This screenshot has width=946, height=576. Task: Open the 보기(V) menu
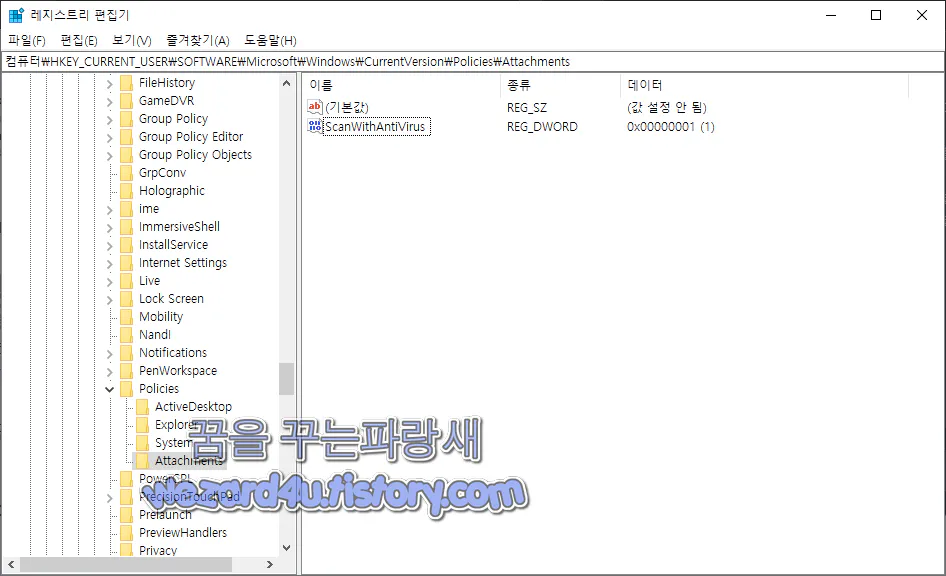click(132, 40)
